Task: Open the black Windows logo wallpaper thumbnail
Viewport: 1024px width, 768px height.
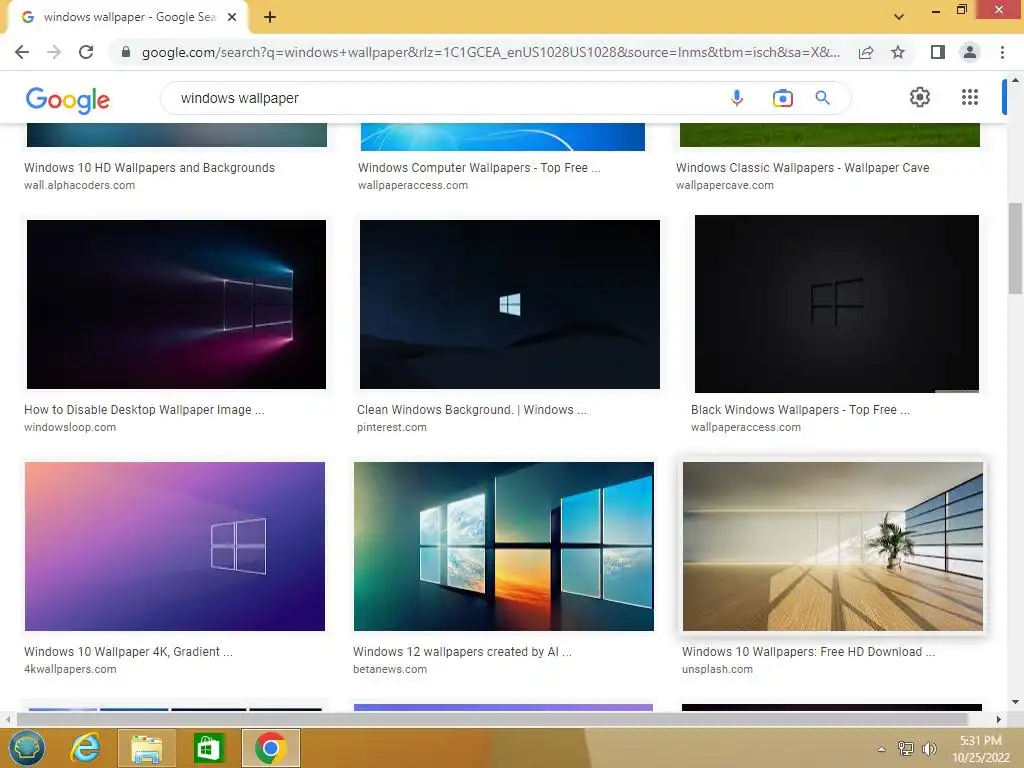Action: click(837, 304)
